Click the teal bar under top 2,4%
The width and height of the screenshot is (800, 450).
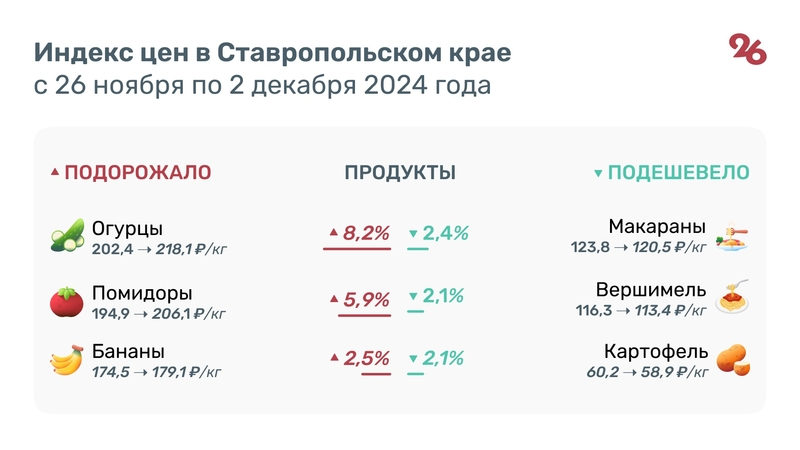[x=417, y=248]
